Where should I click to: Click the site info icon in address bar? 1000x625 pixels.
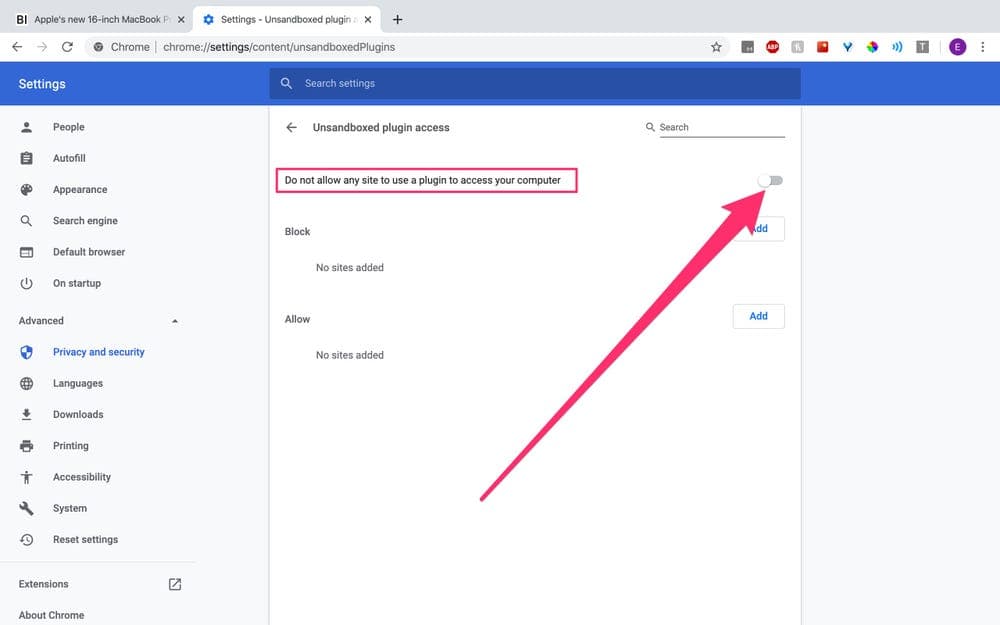[x=98, y=47]
